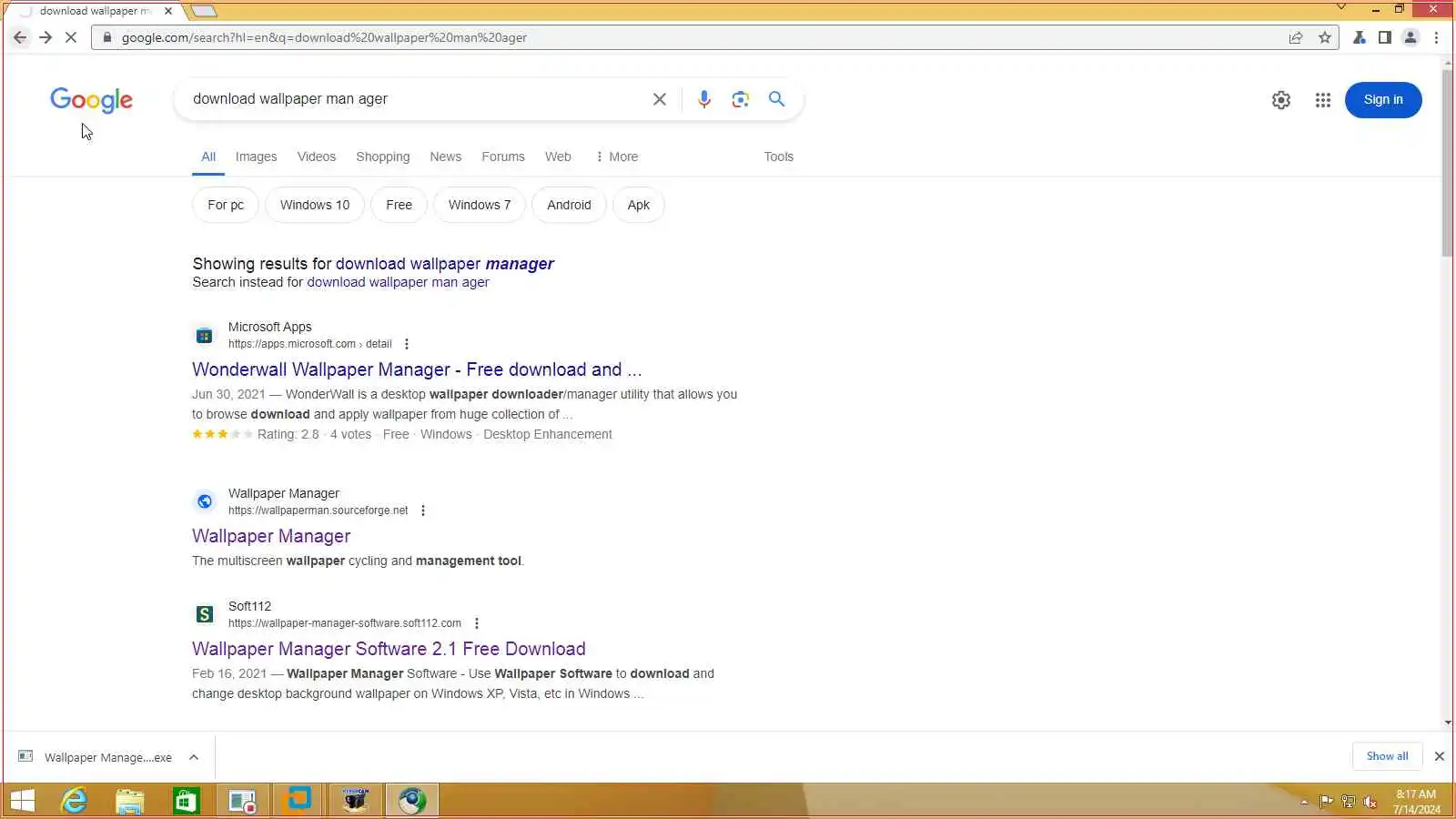Expand the More search categories menu
1456x819 pixels.
[x=616, y=157]
